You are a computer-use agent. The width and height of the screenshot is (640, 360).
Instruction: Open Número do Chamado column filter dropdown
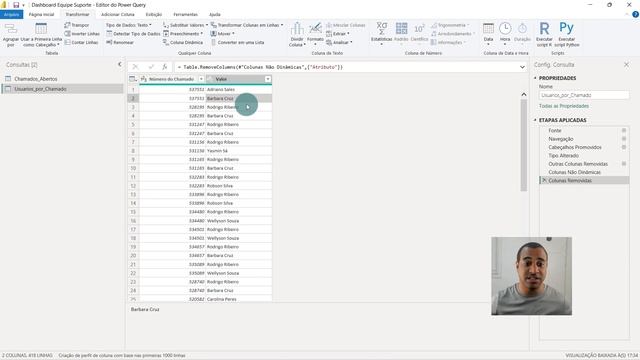201,79
